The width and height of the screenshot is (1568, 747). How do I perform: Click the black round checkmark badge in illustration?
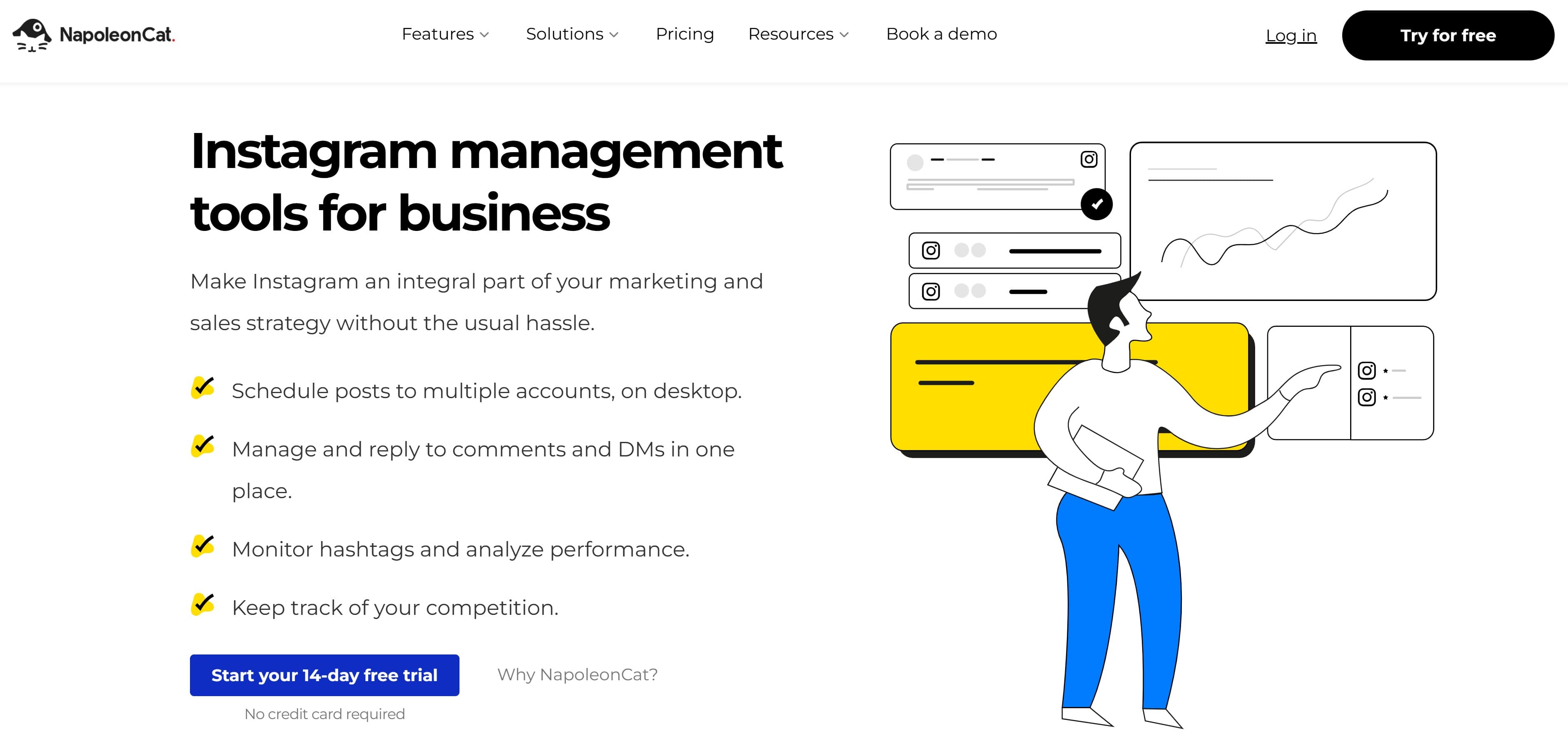1097,204
